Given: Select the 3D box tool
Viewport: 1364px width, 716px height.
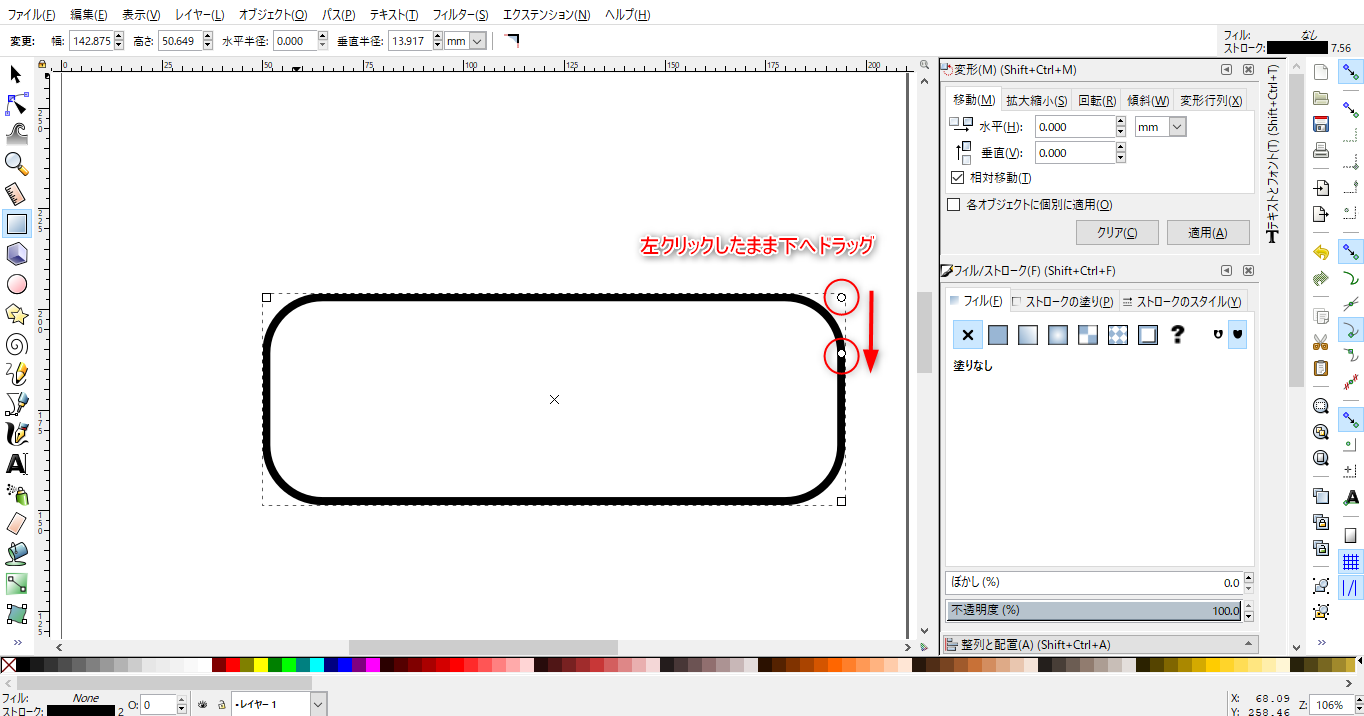Looking at the screenshot, I should click(x=16, y=254).
